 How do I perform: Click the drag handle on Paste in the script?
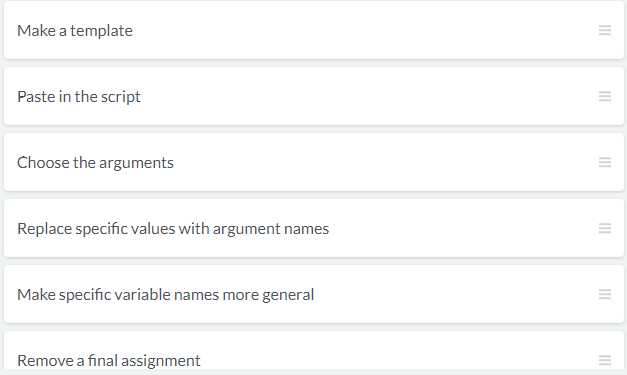point(605,96)
